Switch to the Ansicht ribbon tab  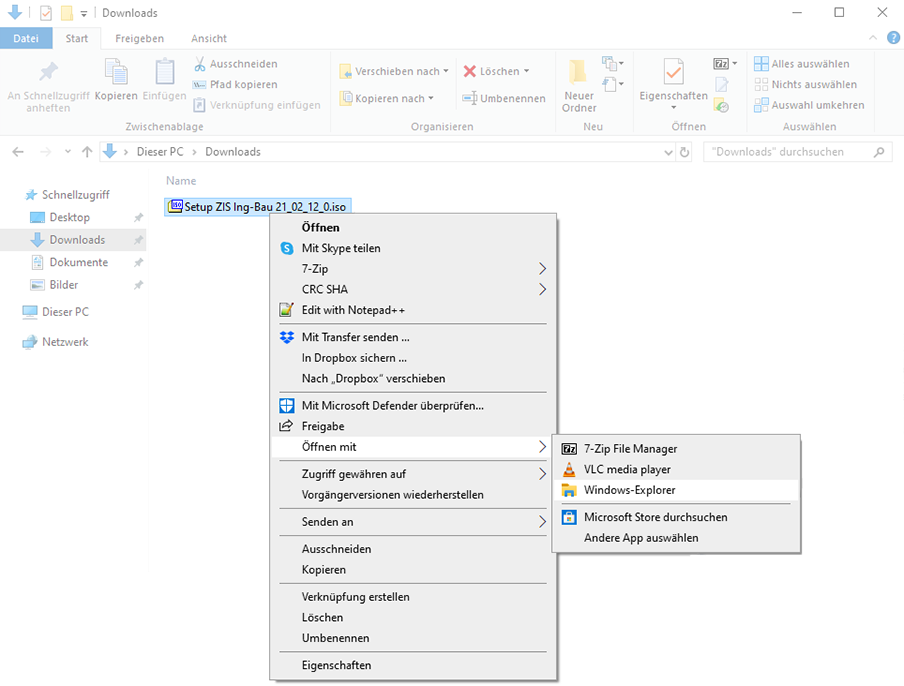[209, 39]
